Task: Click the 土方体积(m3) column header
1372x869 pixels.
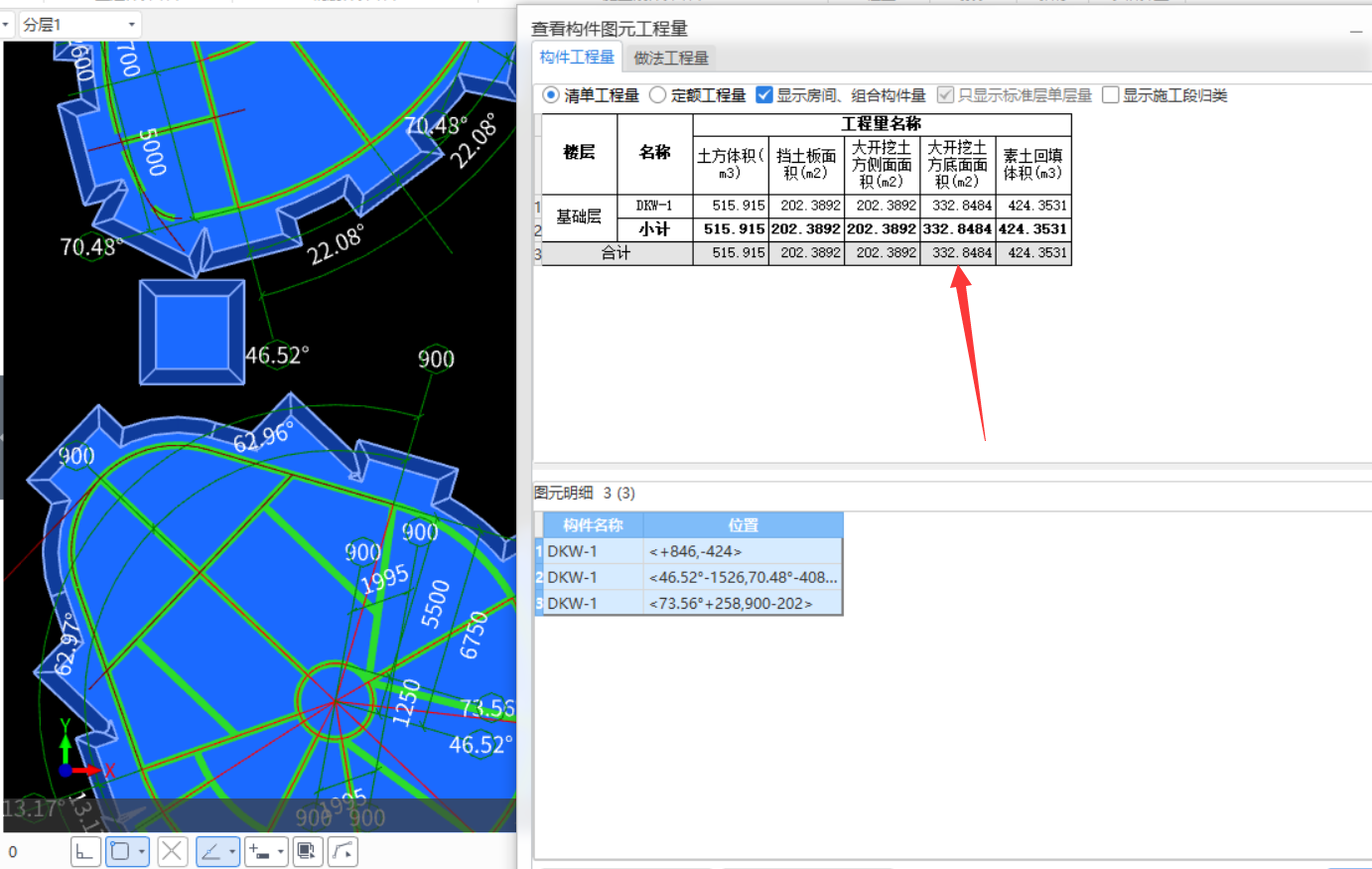Action: click(731, 165)
